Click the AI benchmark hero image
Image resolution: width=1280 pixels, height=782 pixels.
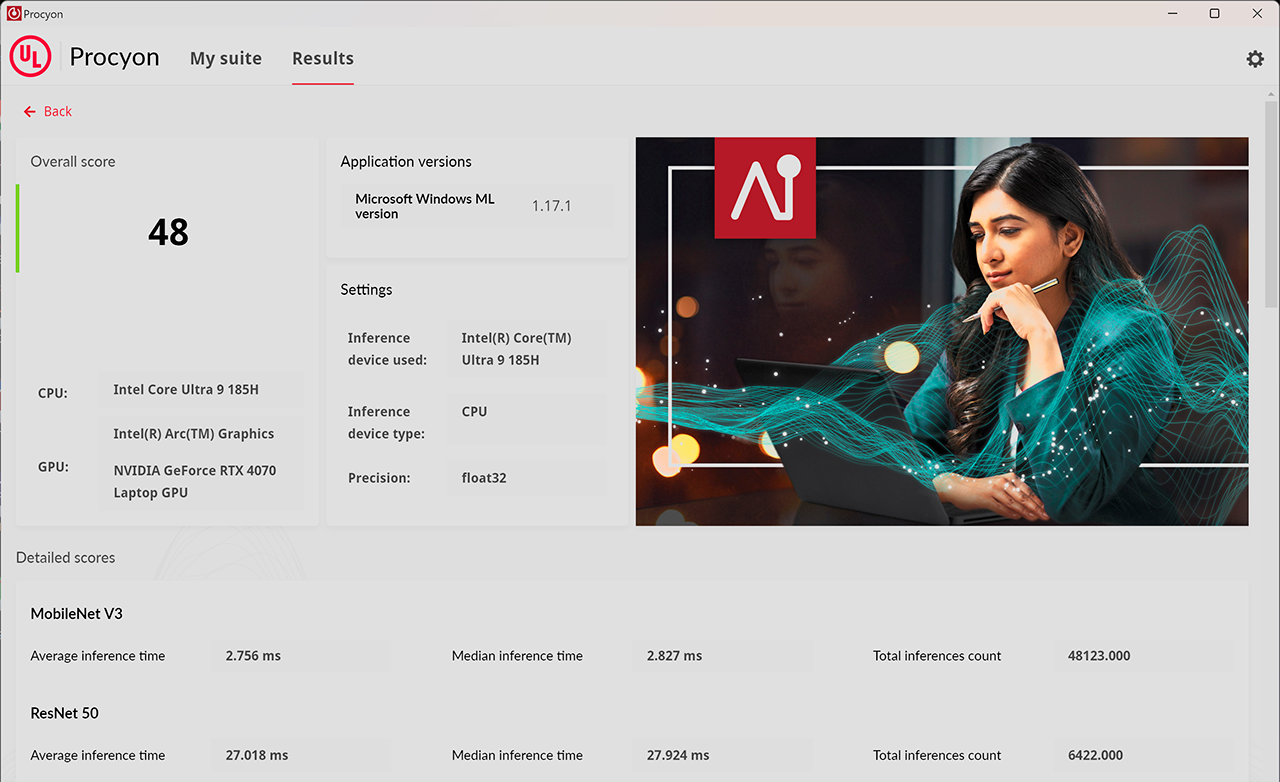point(942,331)
